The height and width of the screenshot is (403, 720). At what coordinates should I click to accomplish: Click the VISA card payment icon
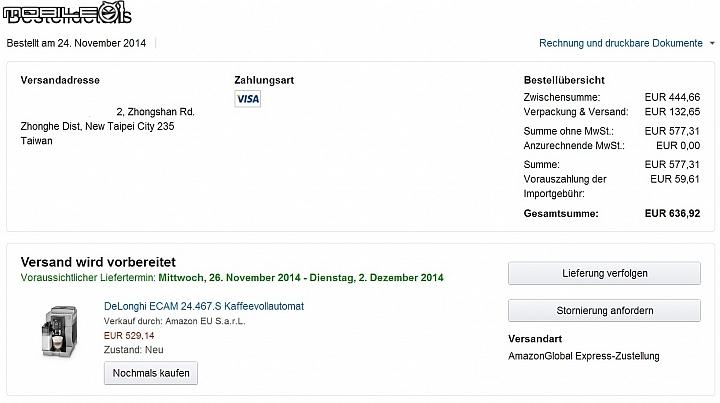pos(248,99)
